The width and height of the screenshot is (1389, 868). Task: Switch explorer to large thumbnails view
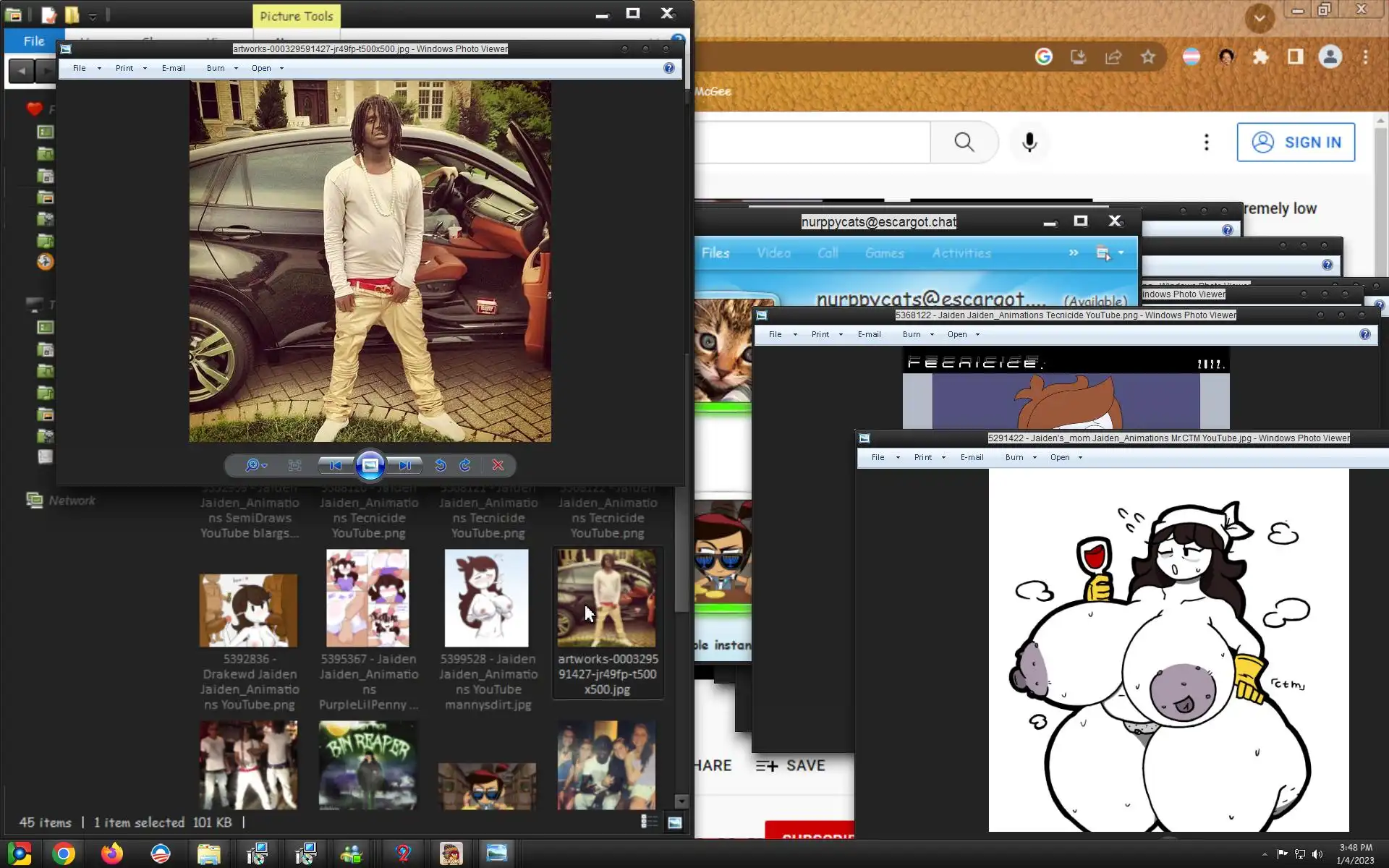click(x=674, y=822)
